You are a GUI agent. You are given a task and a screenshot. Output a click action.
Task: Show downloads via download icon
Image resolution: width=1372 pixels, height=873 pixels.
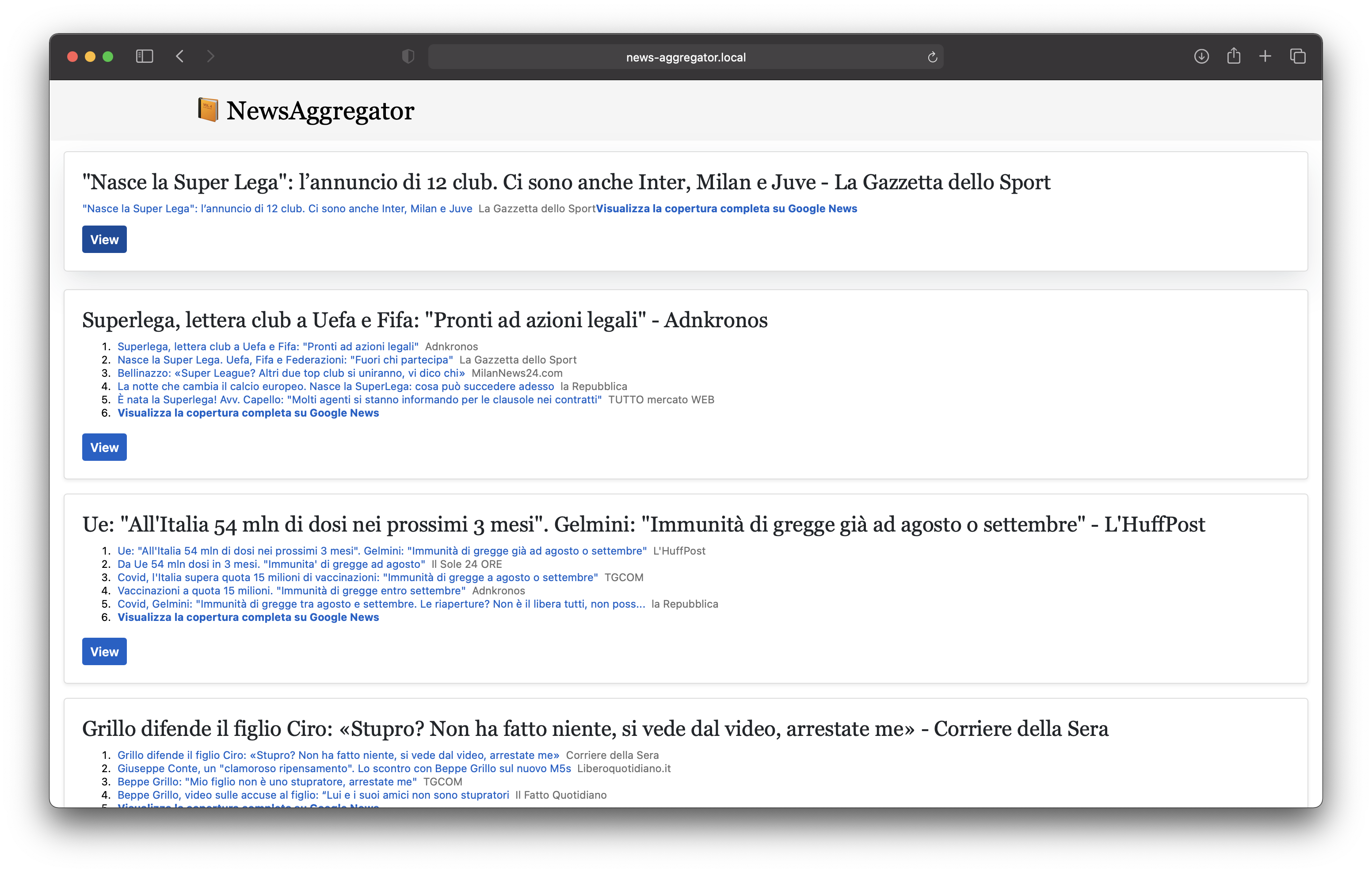click(x=1201, y=57)
